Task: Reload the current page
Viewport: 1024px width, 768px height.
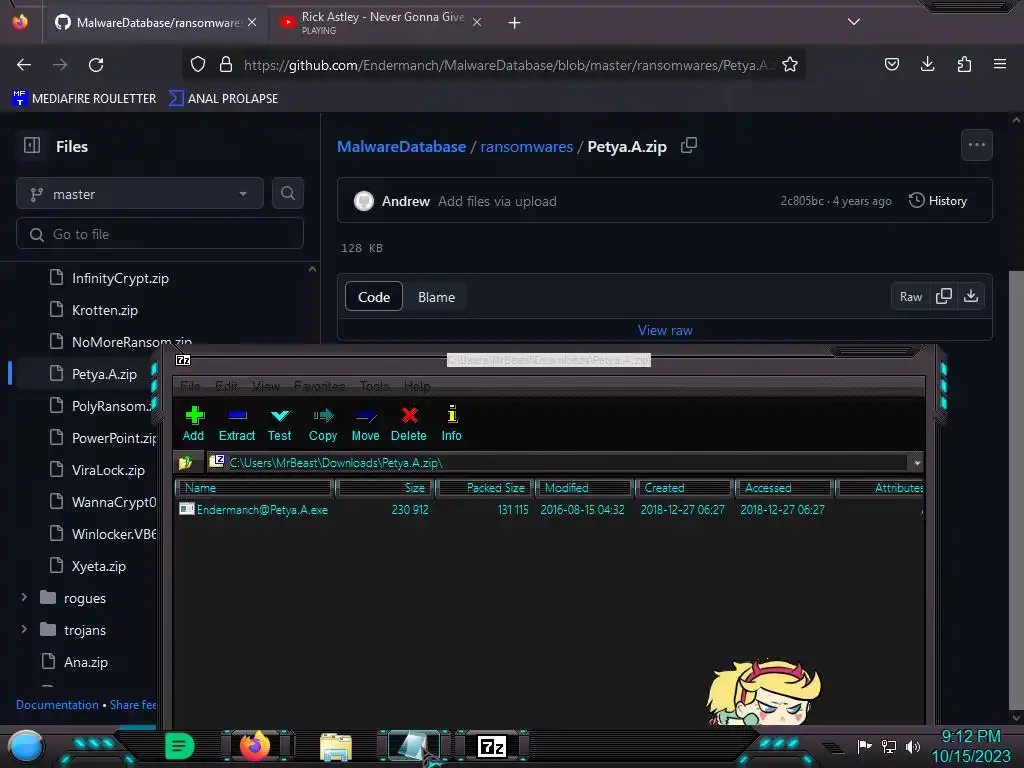Action: click(96, 65)
